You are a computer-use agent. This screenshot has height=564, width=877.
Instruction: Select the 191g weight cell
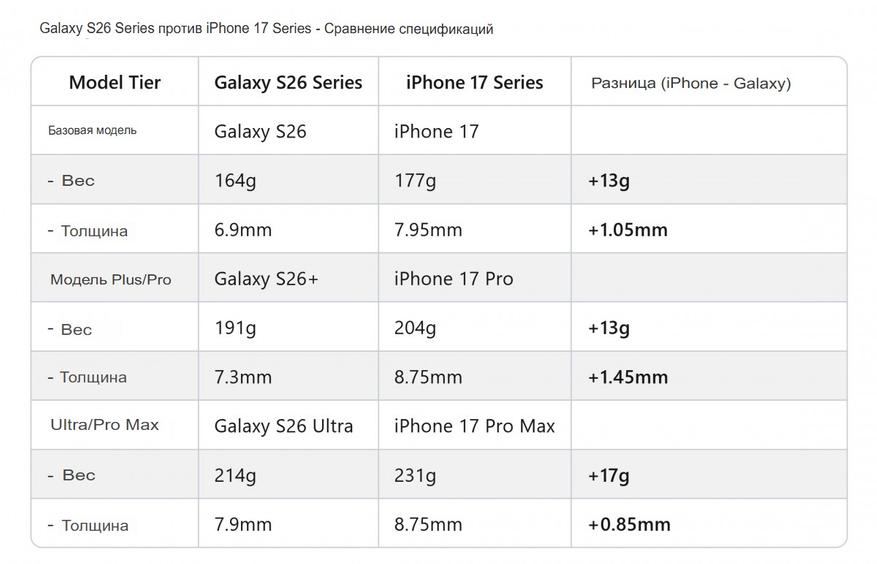(x=235, y=328)
